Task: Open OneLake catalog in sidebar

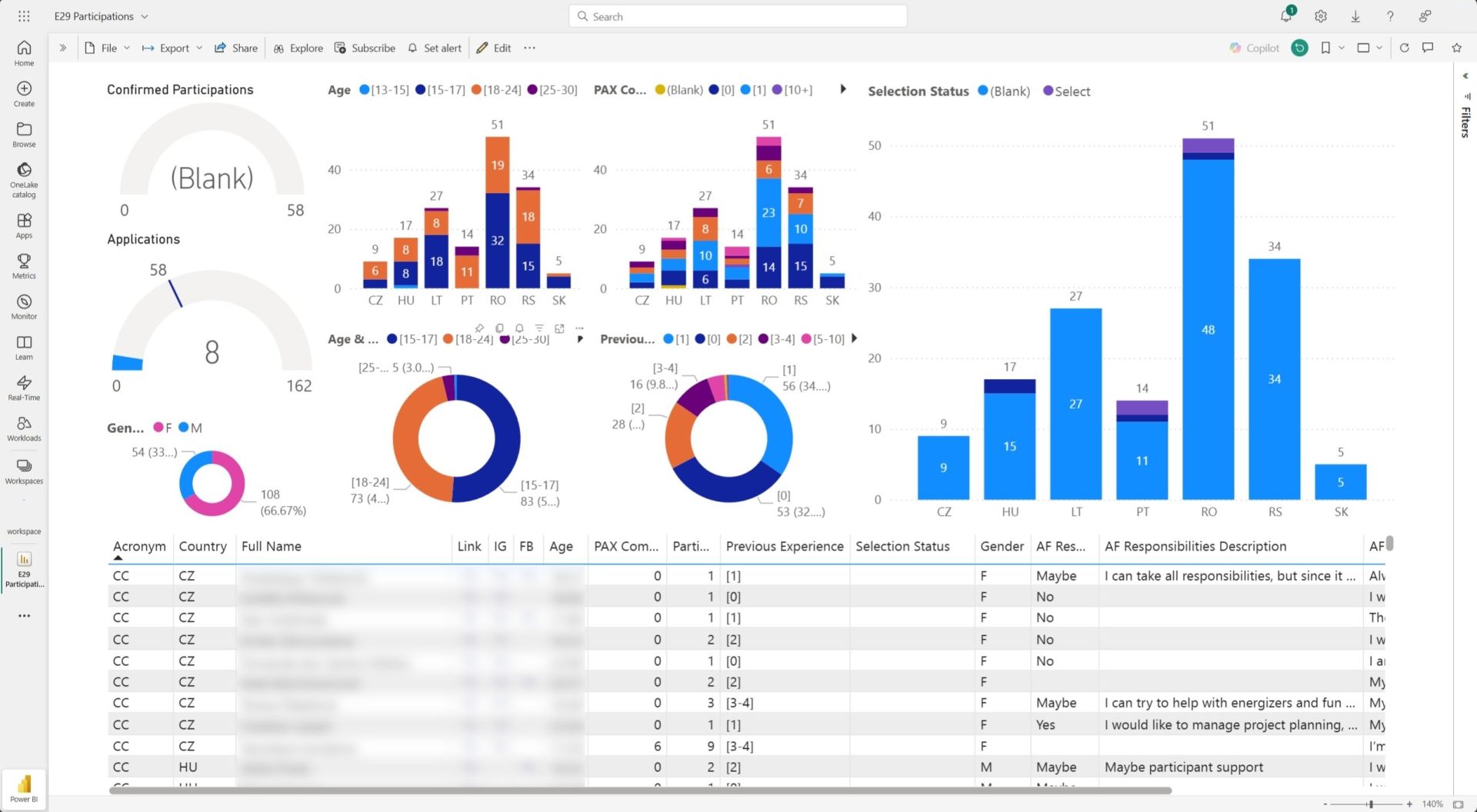Action: coord(24,178)
